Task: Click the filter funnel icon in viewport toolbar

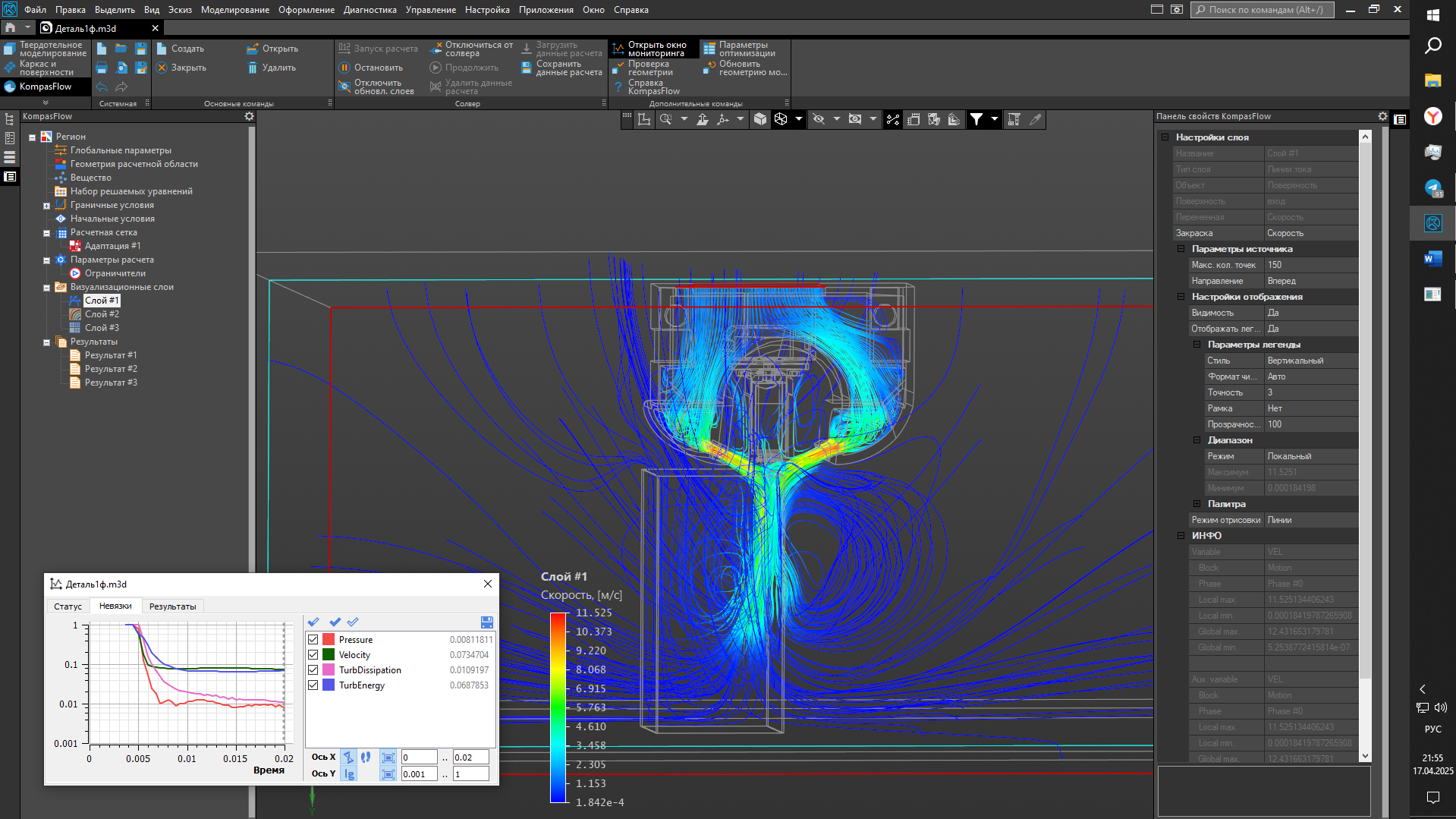Action: click(x=976, y=119)
